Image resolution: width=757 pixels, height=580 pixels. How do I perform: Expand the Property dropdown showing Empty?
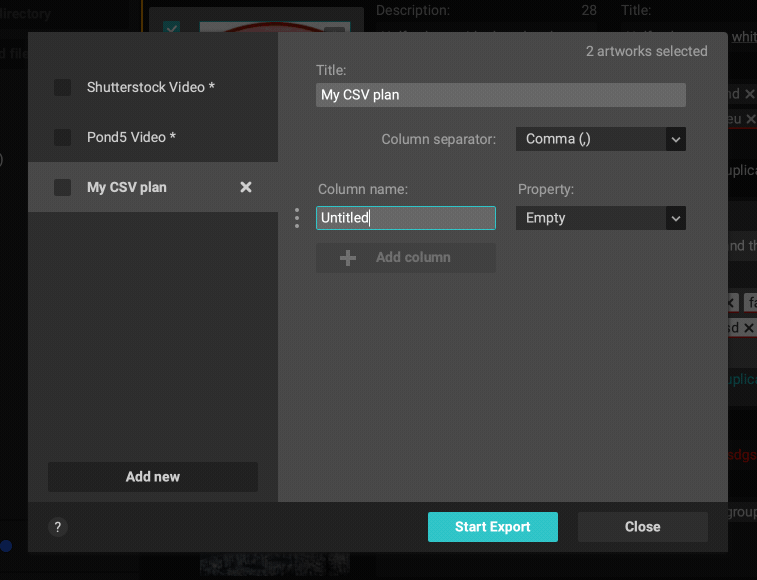tap(600, 218)
